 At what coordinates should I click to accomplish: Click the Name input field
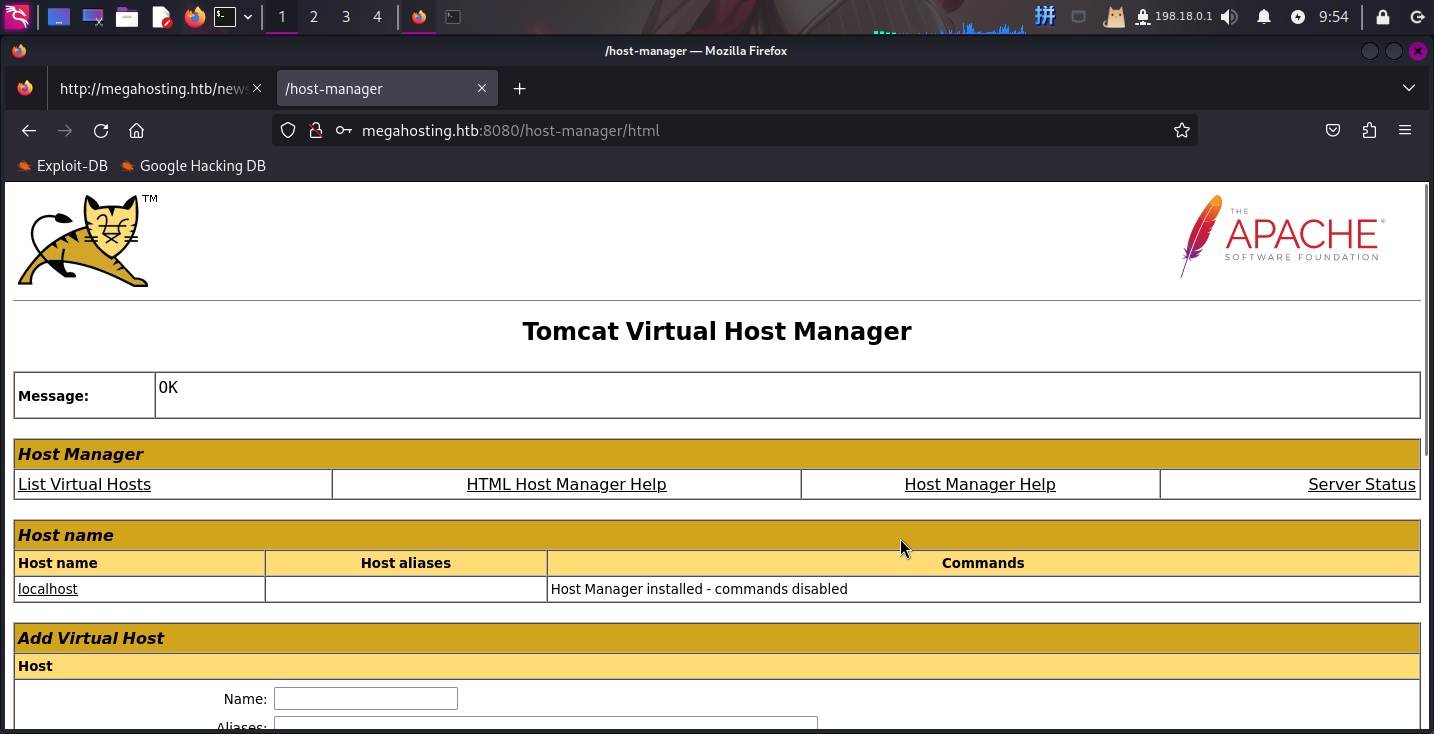(x=366, y=699)
